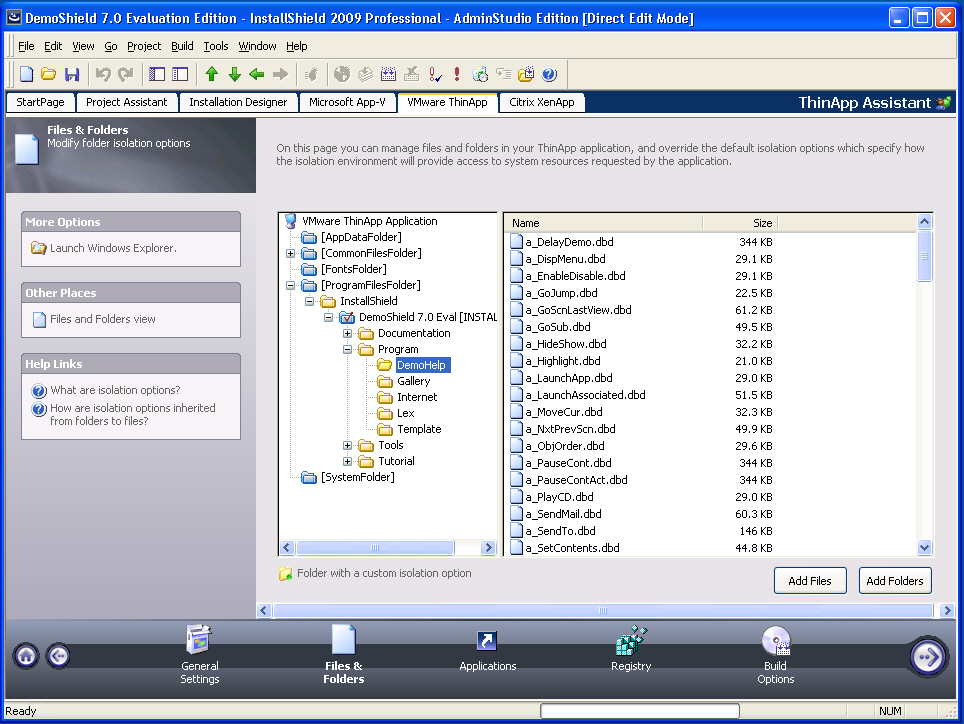The height and width of the screenshot is (724, 964).
Task: Expand the Documentation folder node
Action: [348, 333]
